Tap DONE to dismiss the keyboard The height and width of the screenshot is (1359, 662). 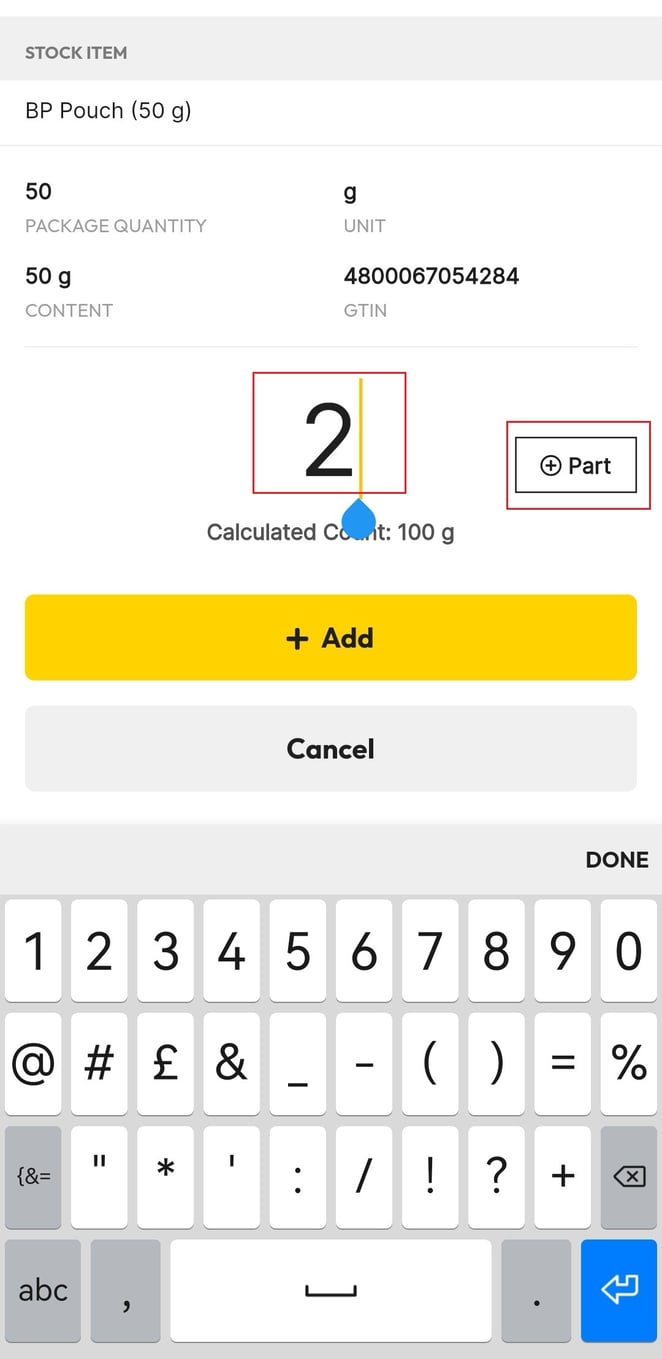pyautogui.click(x=616, y=859)
